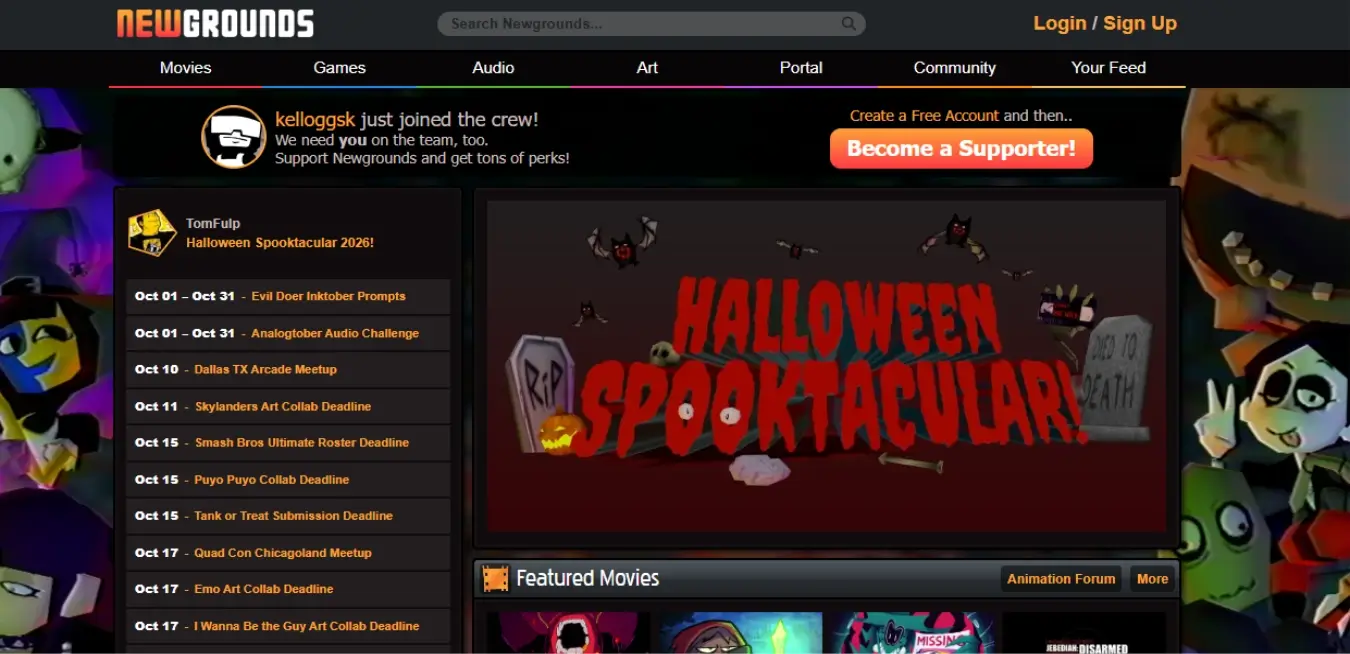Open the hooded wizard movie thumbnail

(x=740, y=633)
